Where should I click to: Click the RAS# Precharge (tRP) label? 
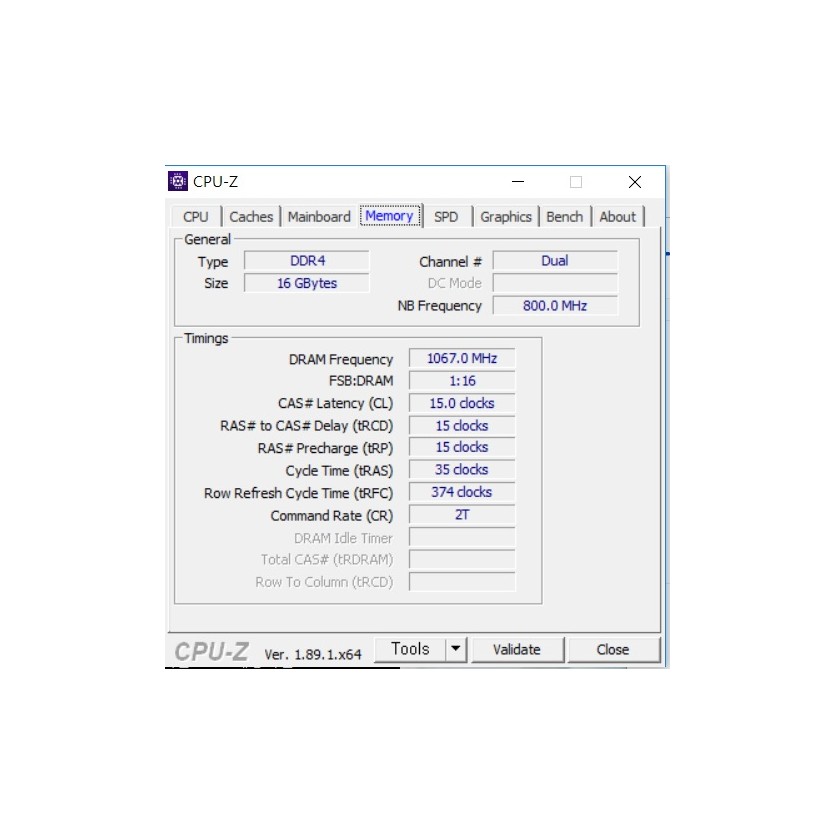[325, 448]
